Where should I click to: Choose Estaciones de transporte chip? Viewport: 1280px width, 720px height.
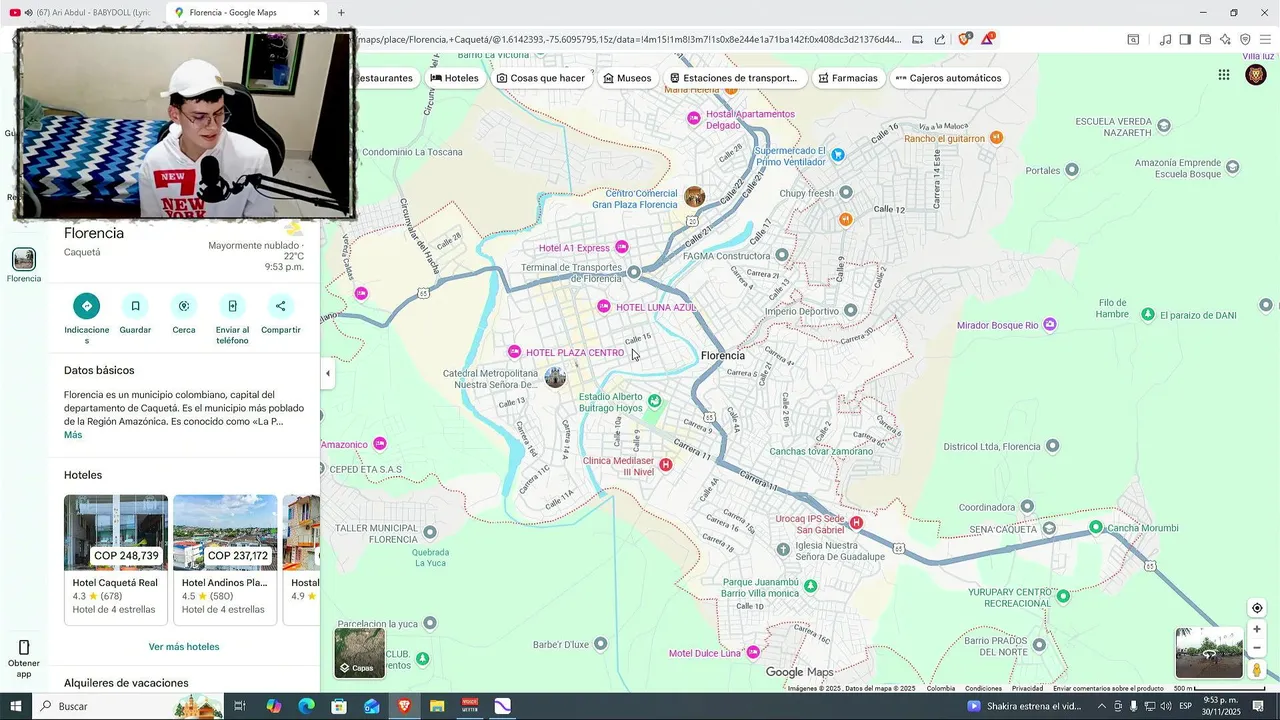click(x=734, y=78)
